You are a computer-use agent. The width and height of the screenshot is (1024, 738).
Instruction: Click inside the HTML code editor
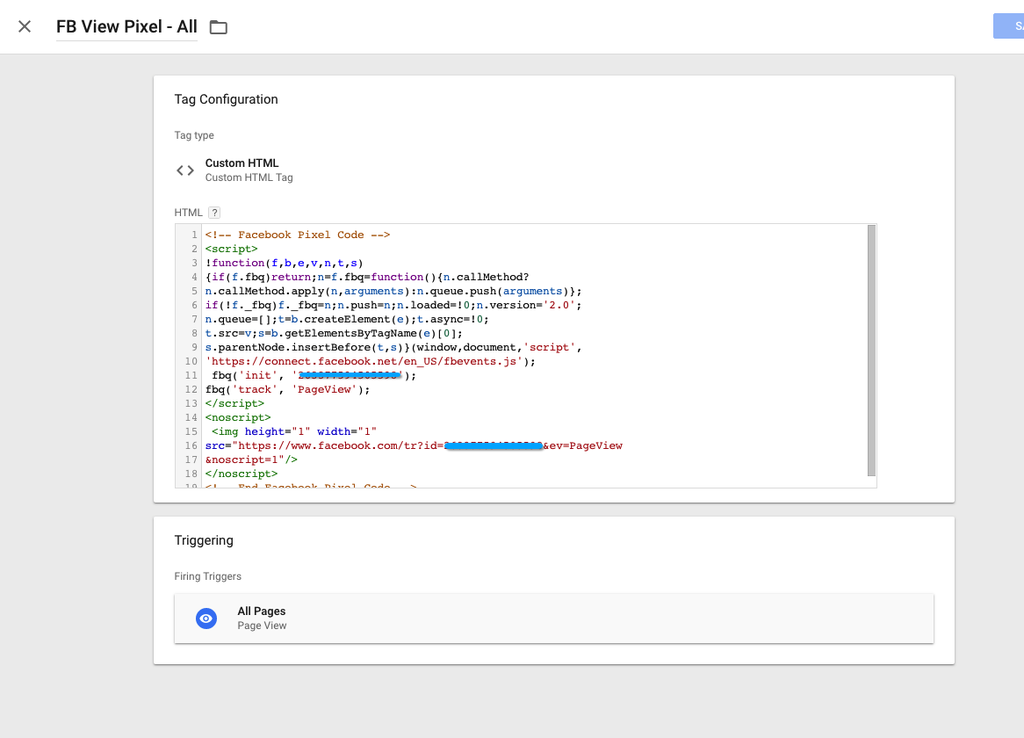click(526, 356)
